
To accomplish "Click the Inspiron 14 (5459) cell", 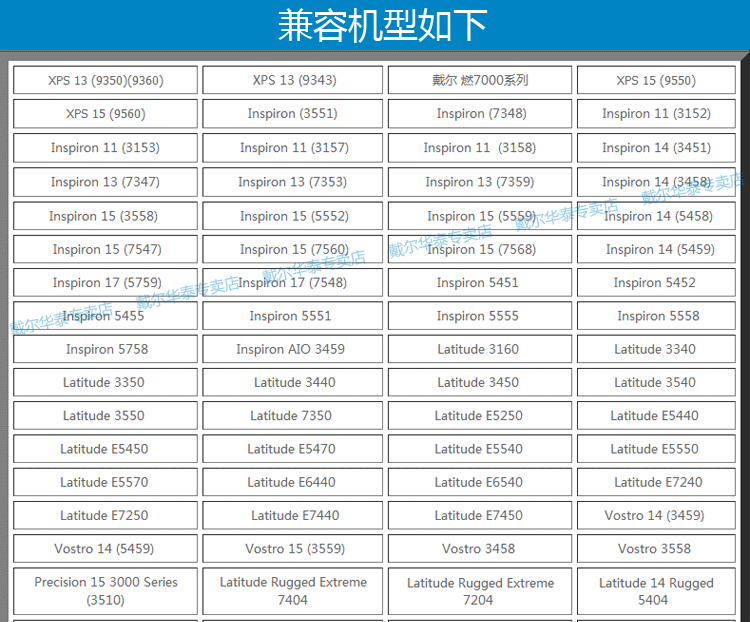I will coord(656,249).
